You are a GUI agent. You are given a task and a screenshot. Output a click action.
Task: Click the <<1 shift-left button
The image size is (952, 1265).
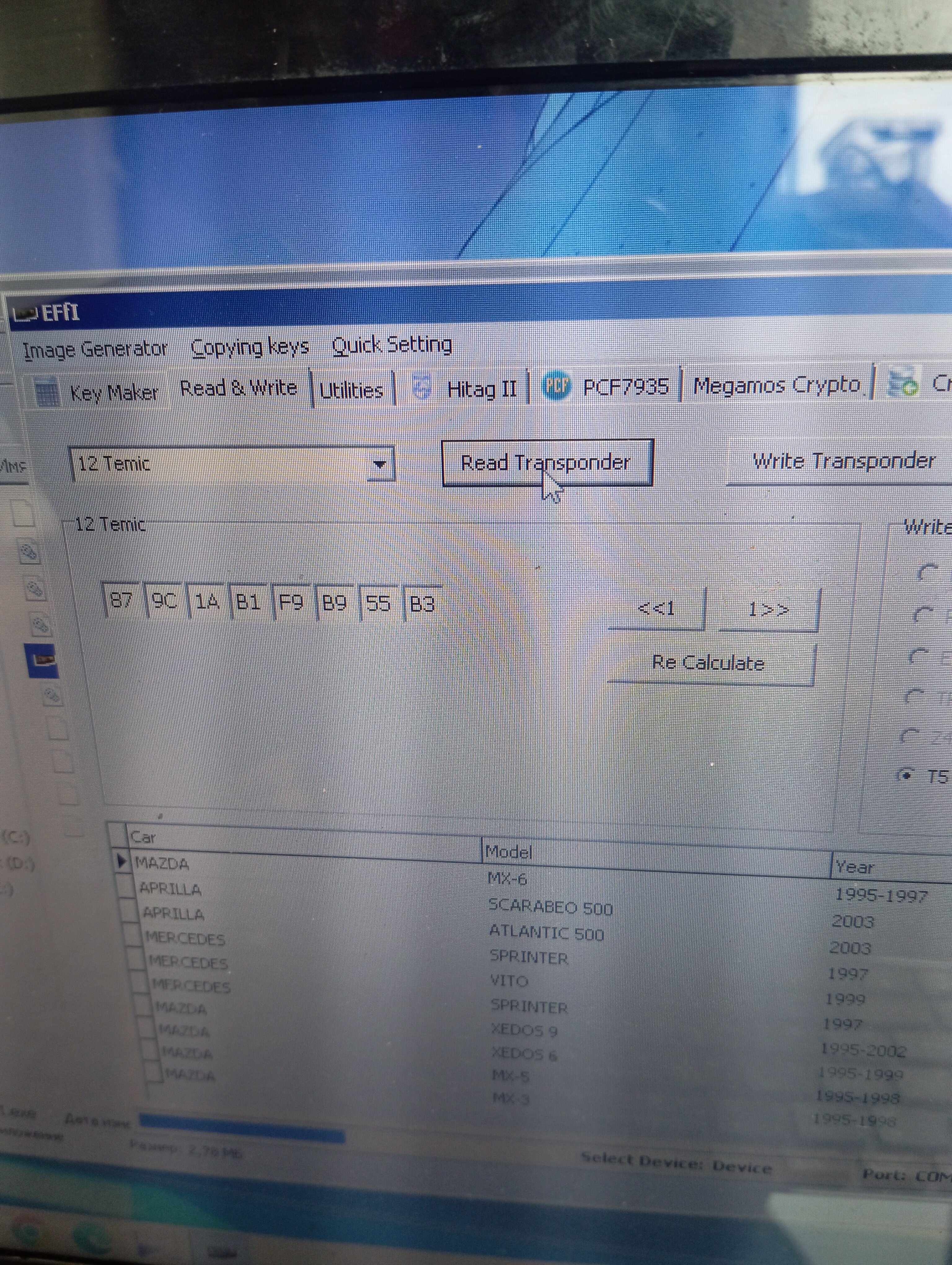coord(656,609)
